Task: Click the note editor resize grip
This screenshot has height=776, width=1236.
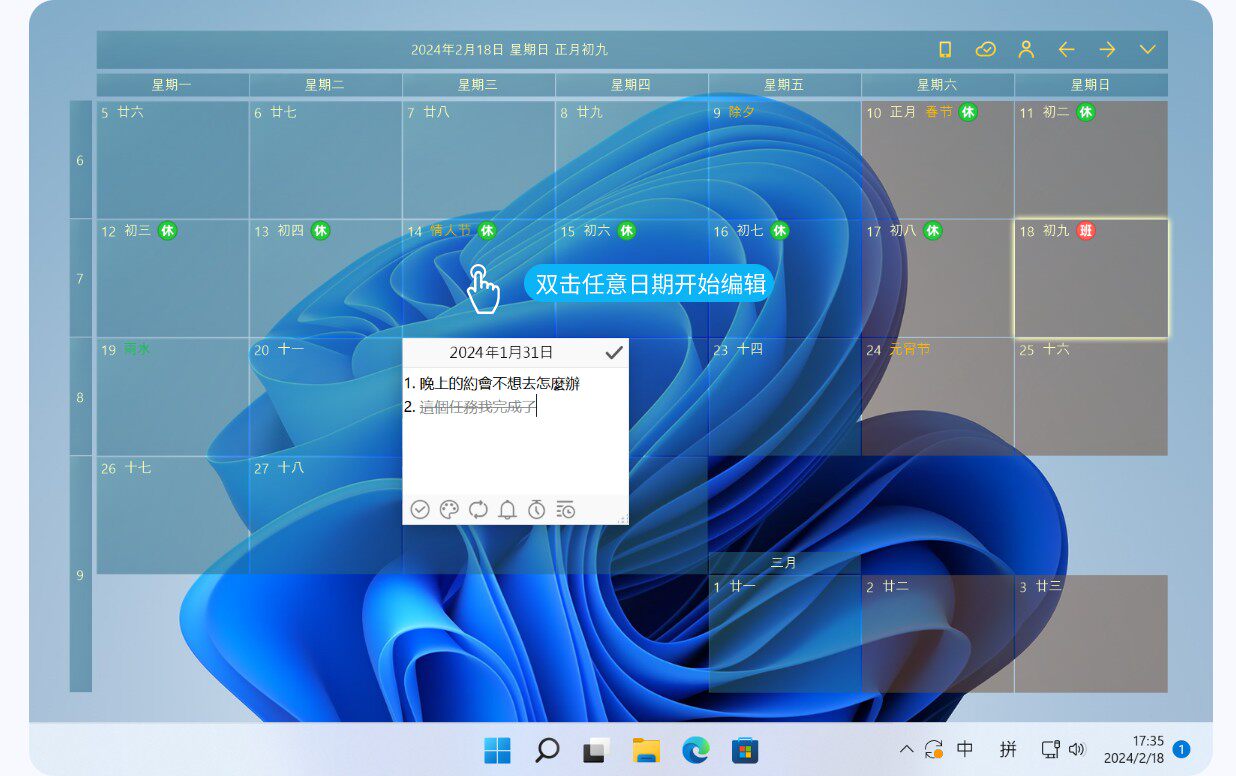Action: (x=623, y=519)
